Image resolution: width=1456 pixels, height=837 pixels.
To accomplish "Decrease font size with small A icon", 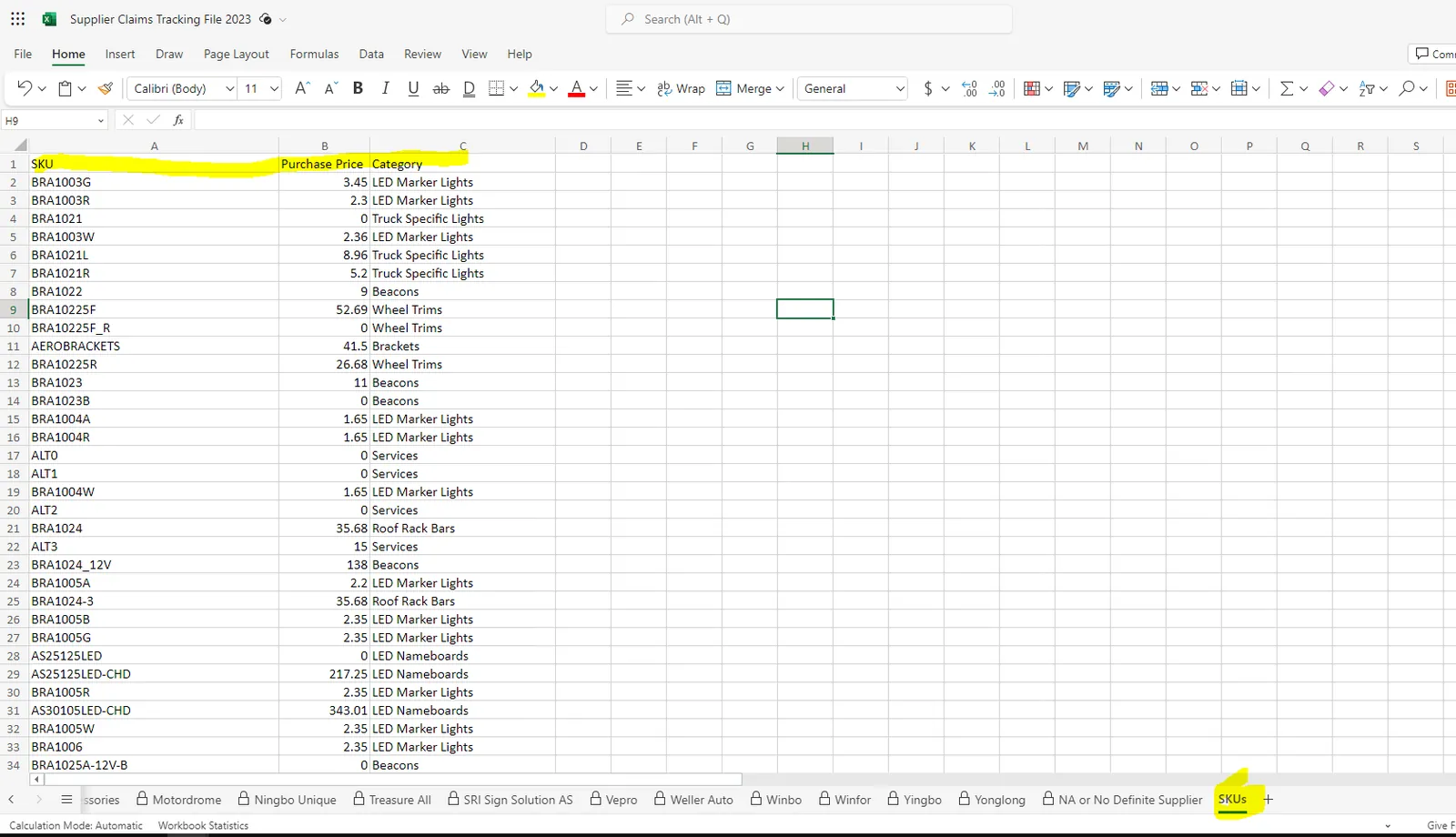I will pos(331,88).
